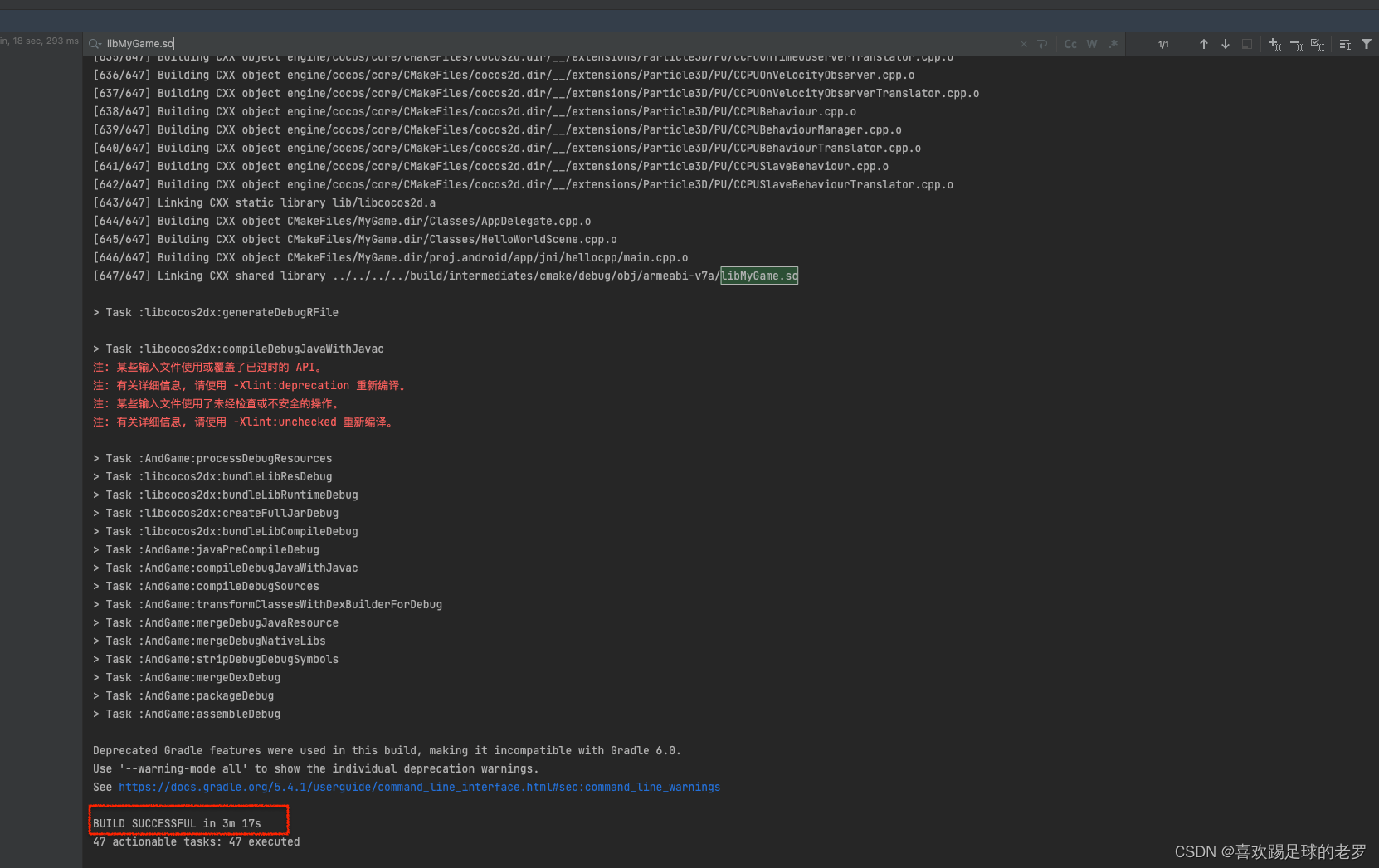
Task: Click the -Xlint:deprecation warning line
Action: click(250, 385)
